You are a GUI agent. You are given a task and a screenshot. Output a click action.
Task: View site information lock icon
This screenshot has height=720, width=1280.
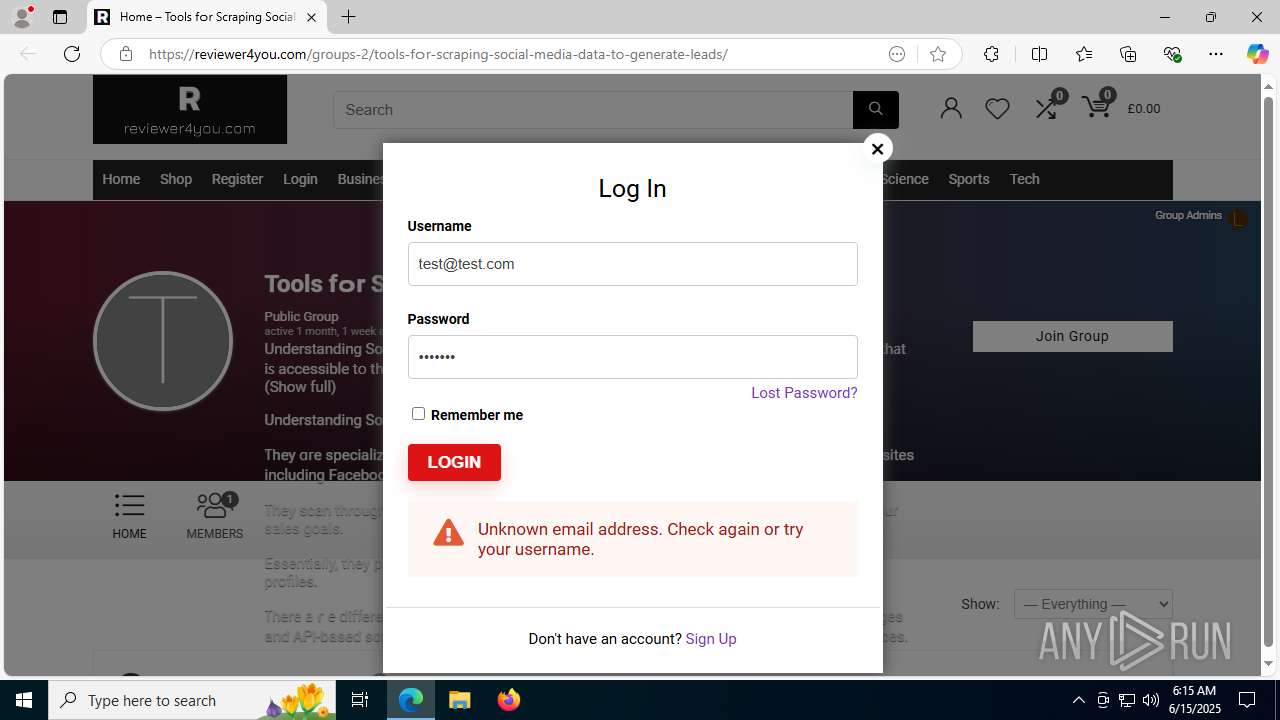(125, 54)
